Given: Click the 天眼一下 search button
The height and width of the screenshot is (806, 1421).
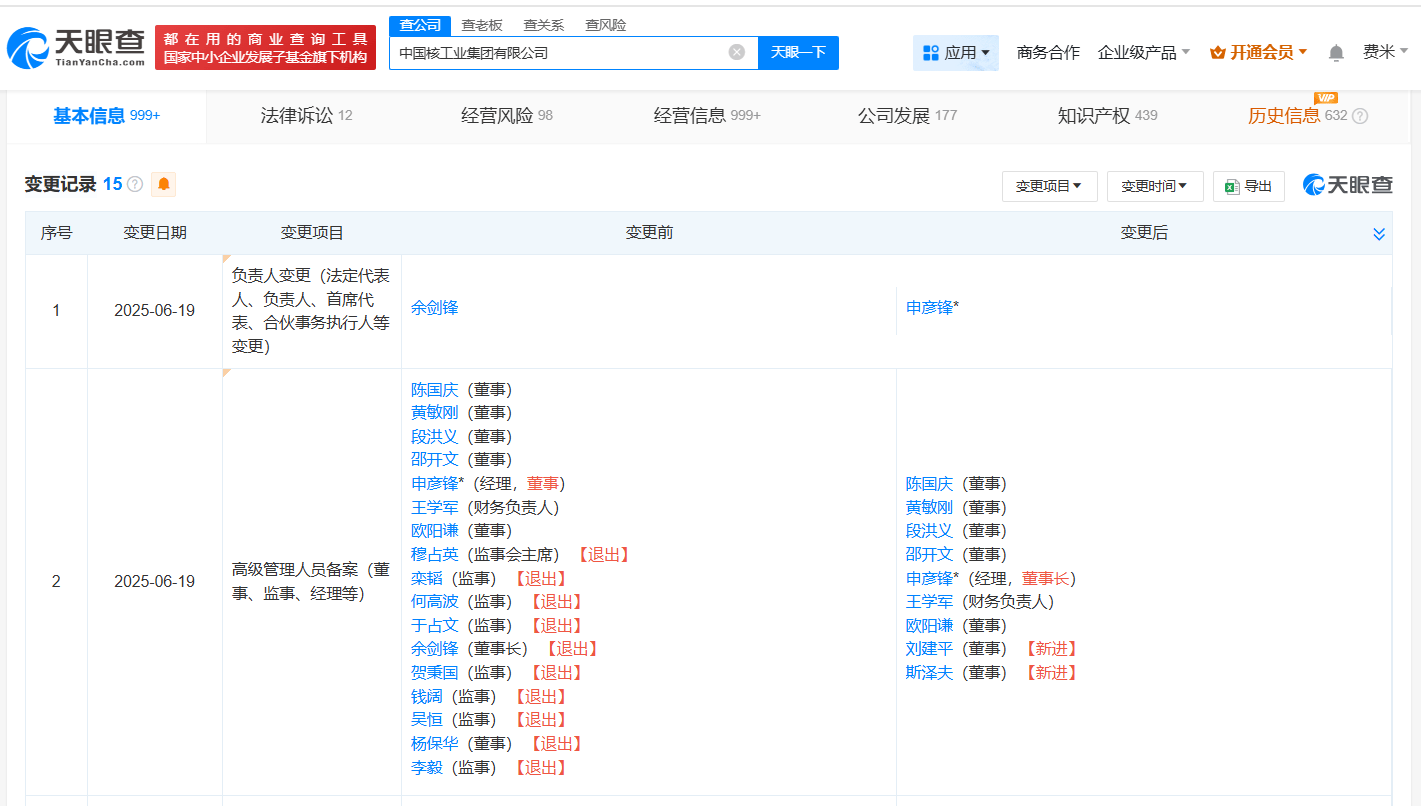Looking at the screenshot, I should click(x=798, y=53).
